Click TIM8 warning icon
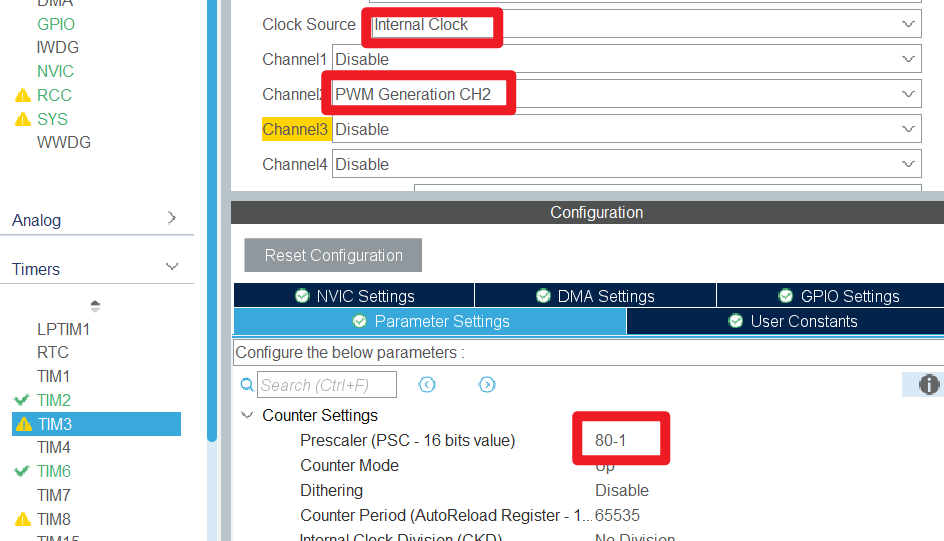 pyautogui.click(x=23, y=519)
